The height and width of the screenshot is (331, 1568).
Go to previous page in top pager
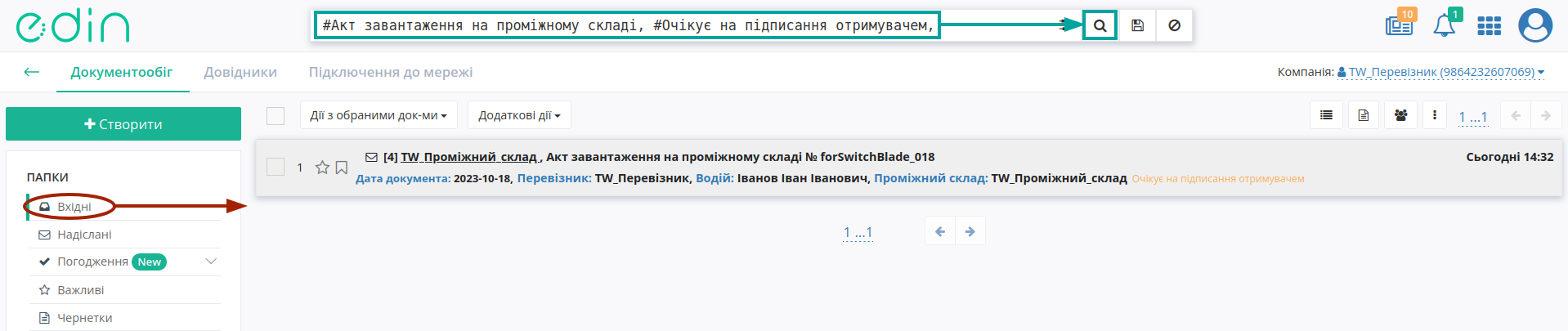coord(1516,115)
